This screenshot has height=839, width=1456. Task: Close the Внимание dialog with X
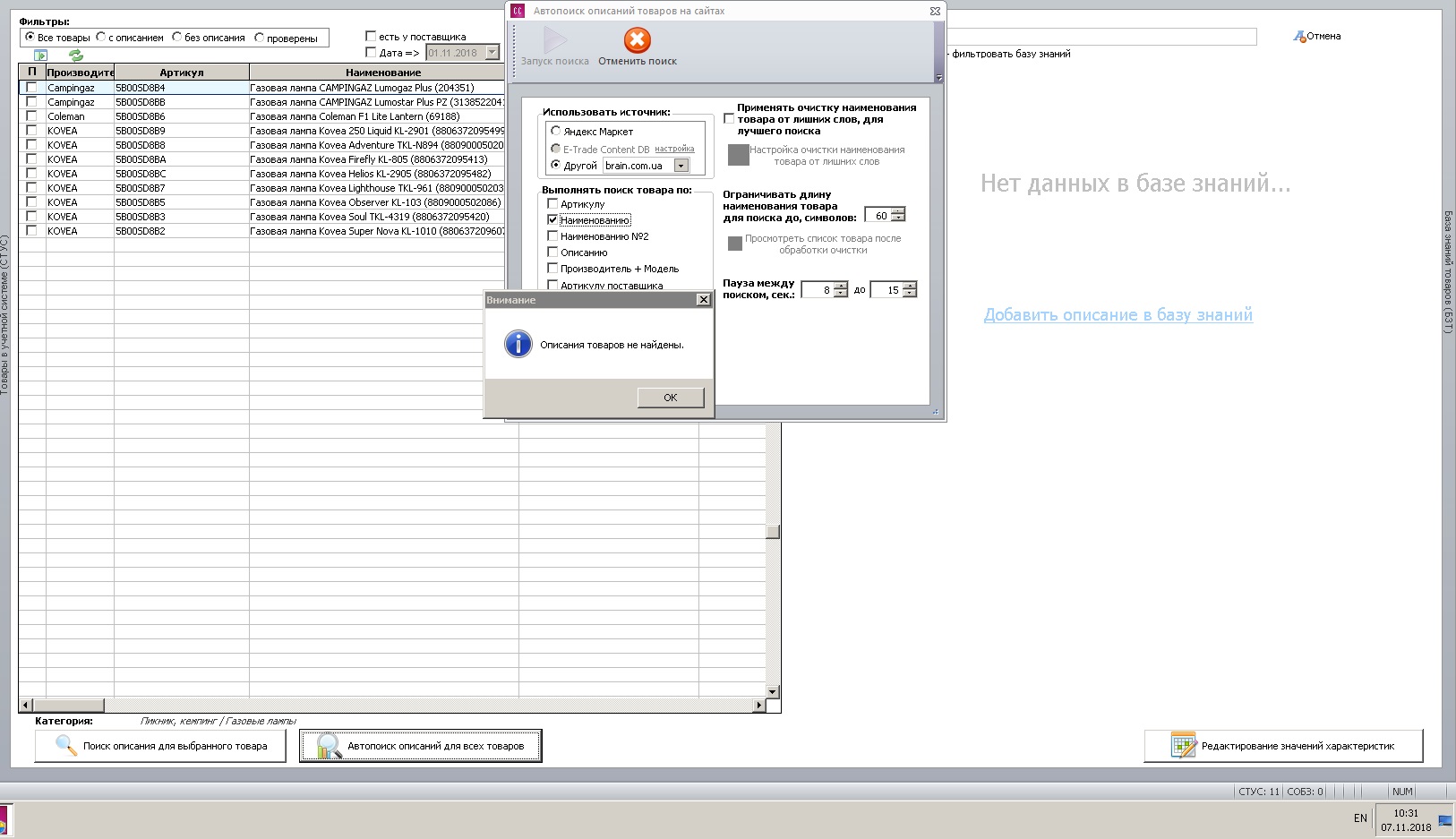703,300
